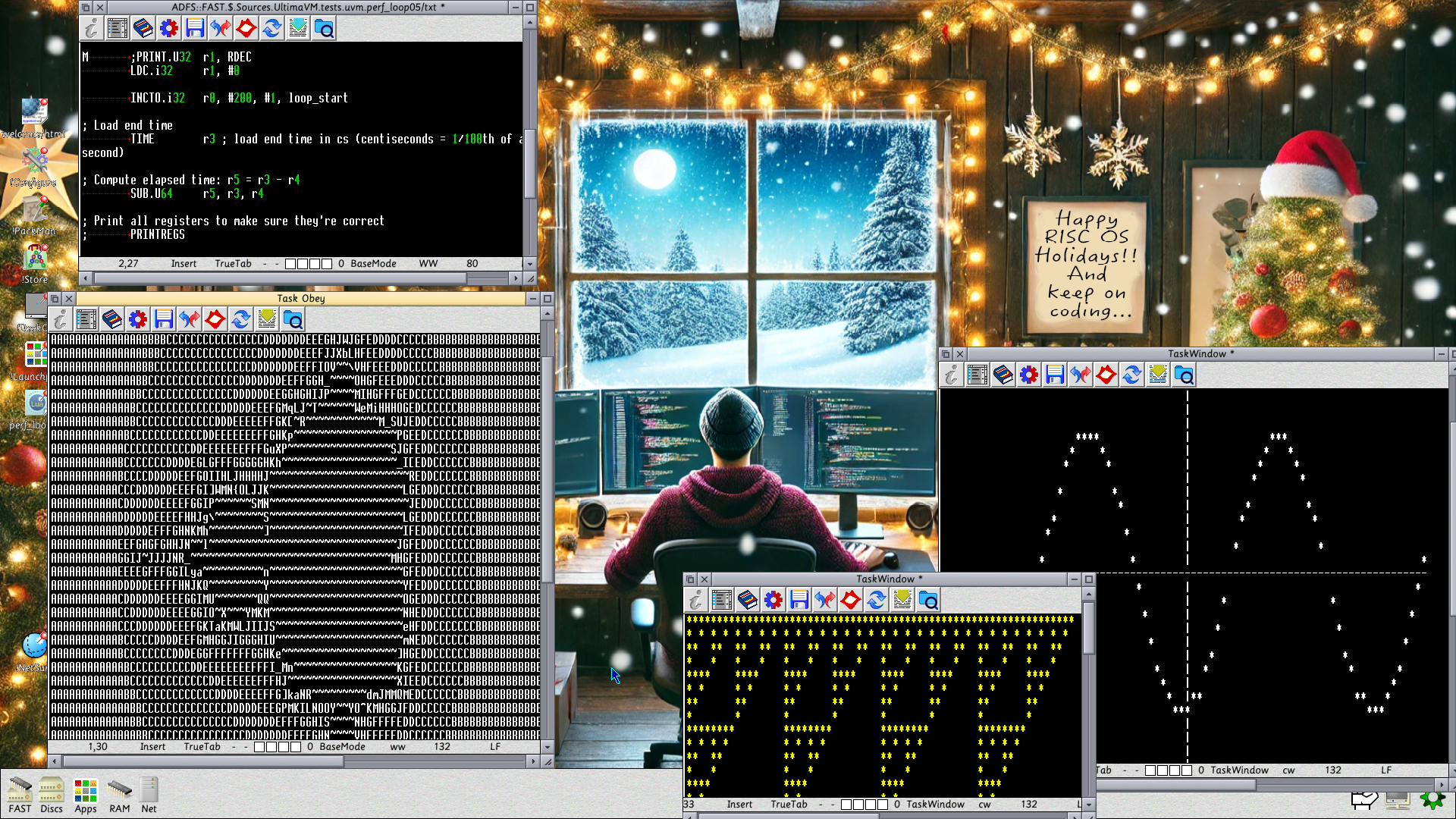Click the green download arrow icon in perf_loop05 toolbar

tap(297, 29)
